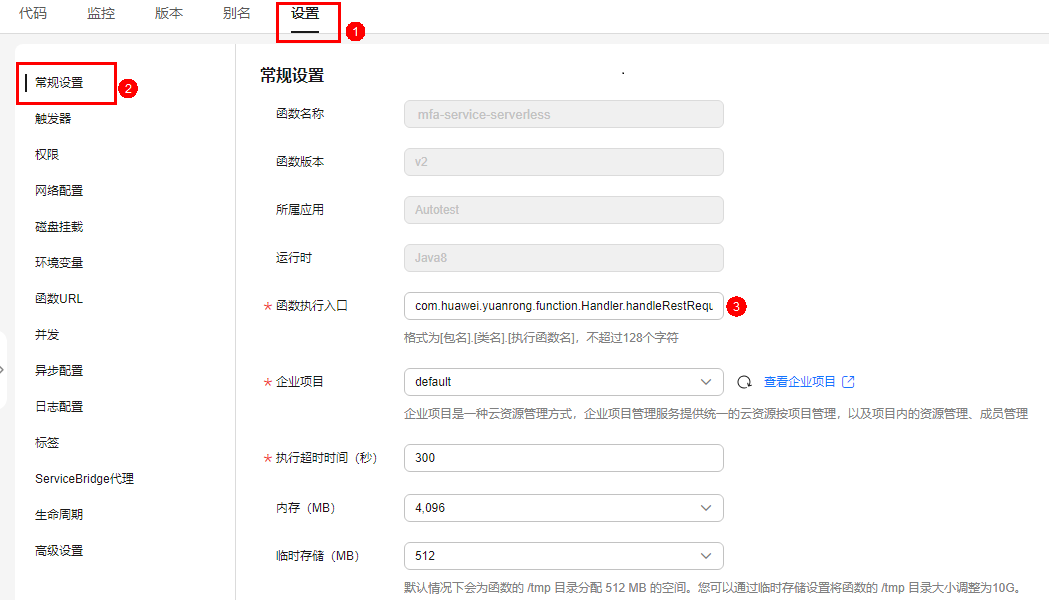Open the 监控 tab
1049x600 pixels.
tap(101, 14)
